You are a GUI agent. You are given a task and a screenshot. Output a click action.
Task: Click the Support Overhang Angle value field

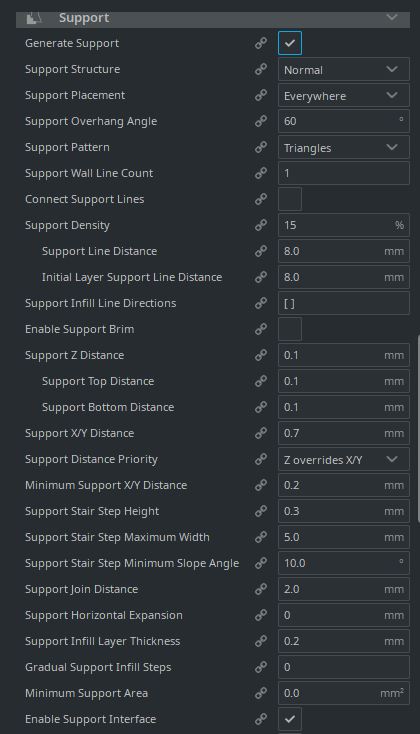[x=344, y=121]
